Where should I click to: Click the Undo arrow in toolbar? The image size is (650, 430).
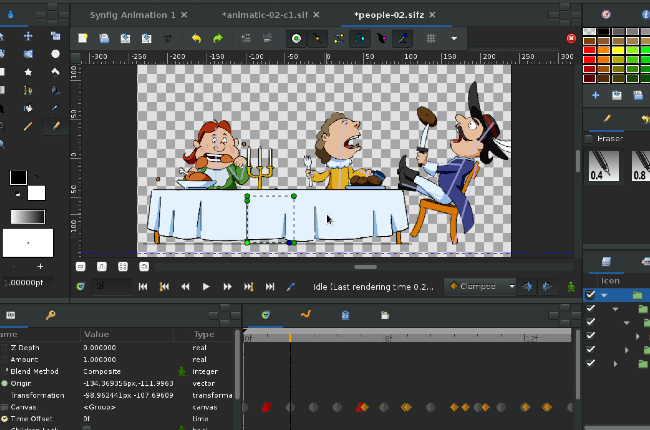point(196,38)
